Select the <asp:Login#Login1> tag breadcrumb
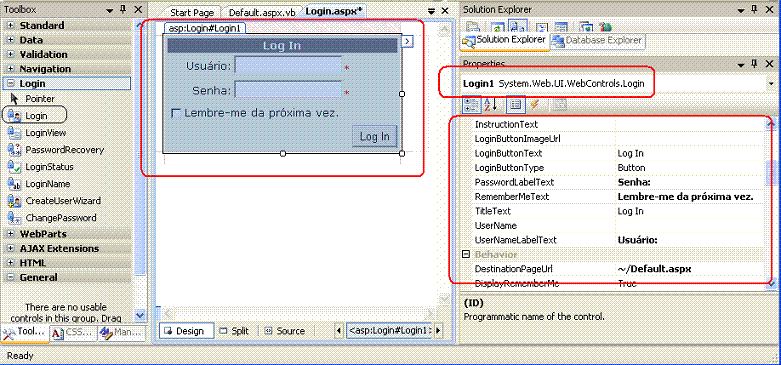Viewport: 781px width, 365px height. (x=389, y=331)
